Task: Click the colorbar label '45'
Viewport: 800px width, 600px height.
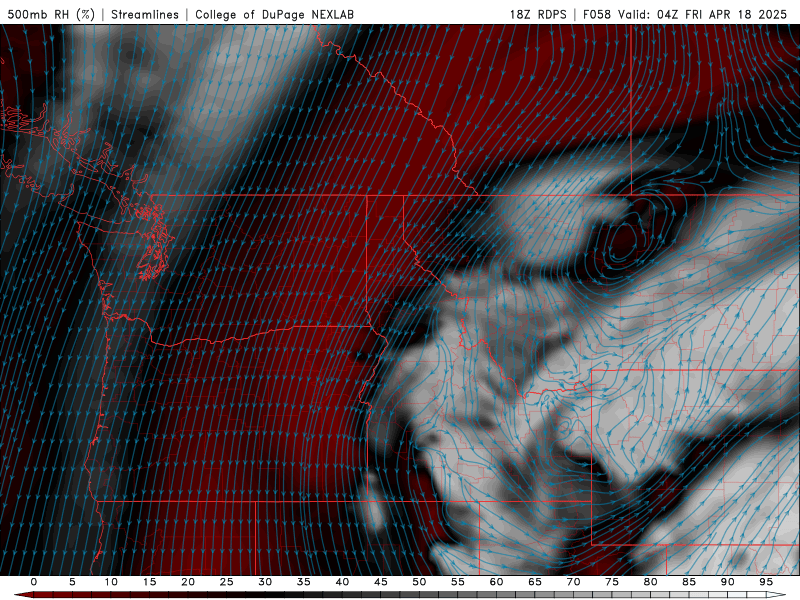Action: 381,582
